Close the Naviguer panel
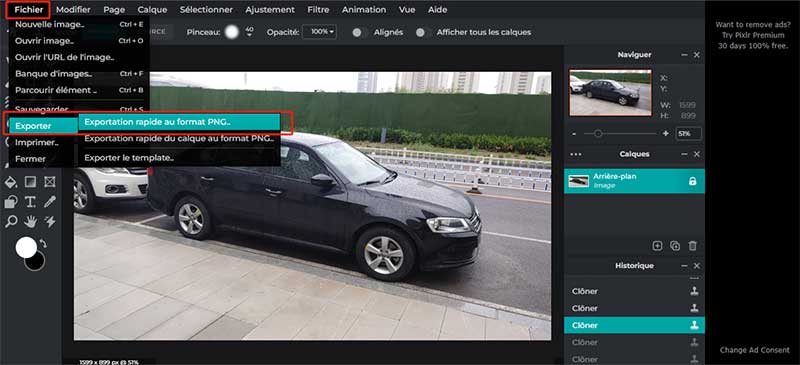The image size is (800, 365). point(696,55)
